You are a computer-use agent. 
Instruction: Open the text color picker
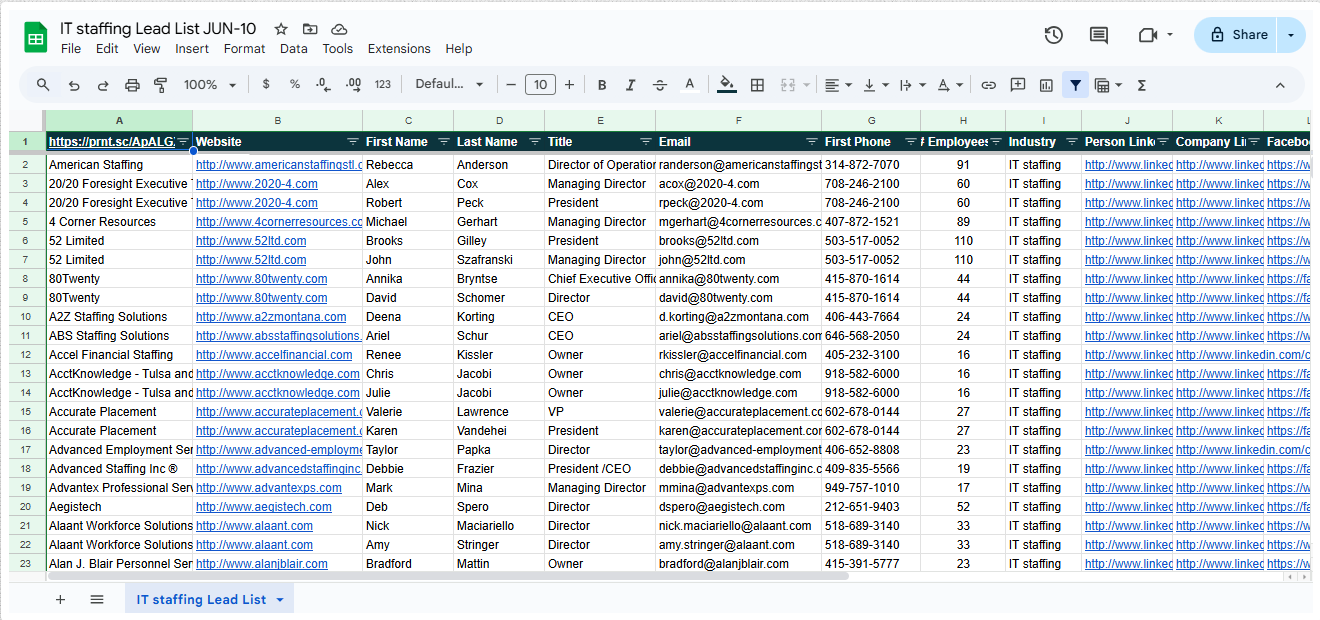coord(689,85)
